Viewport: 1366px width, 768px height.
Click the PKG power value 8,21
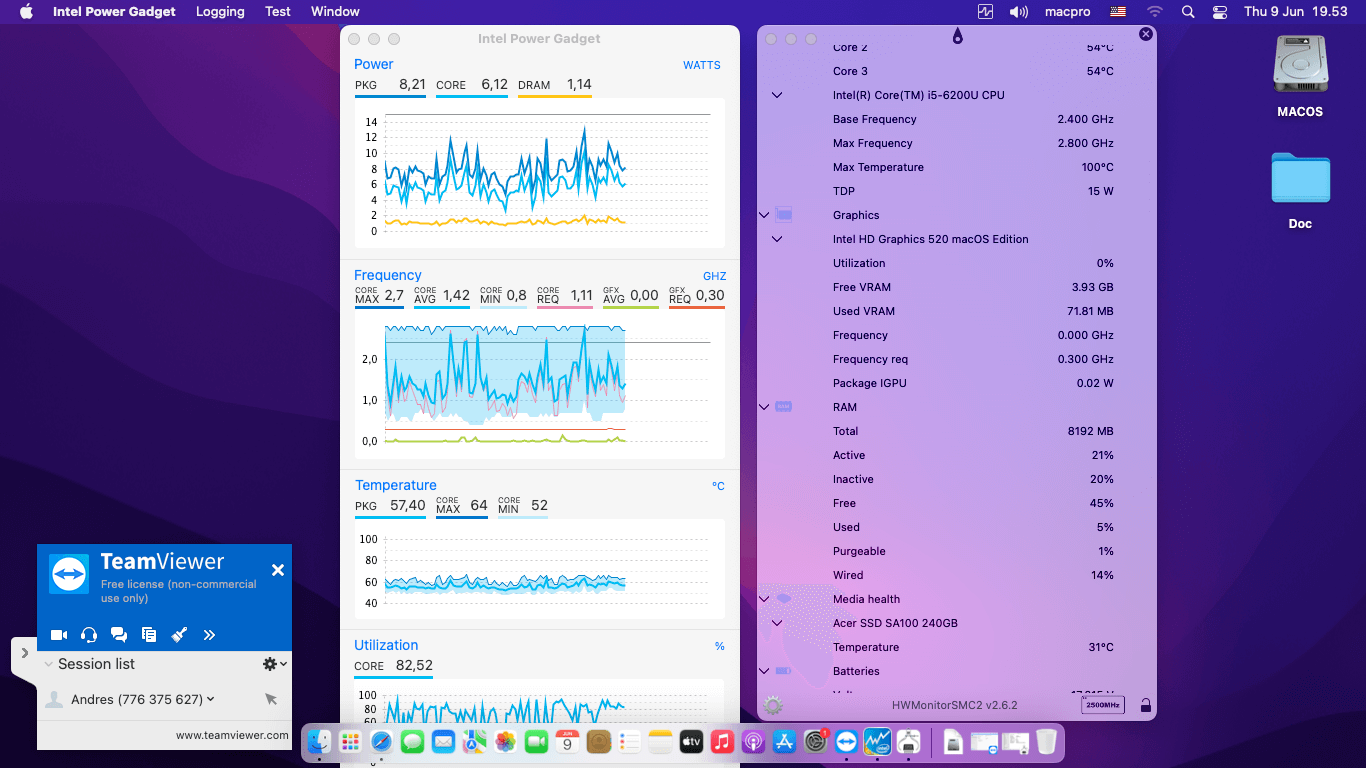click(x=412, y=85)
